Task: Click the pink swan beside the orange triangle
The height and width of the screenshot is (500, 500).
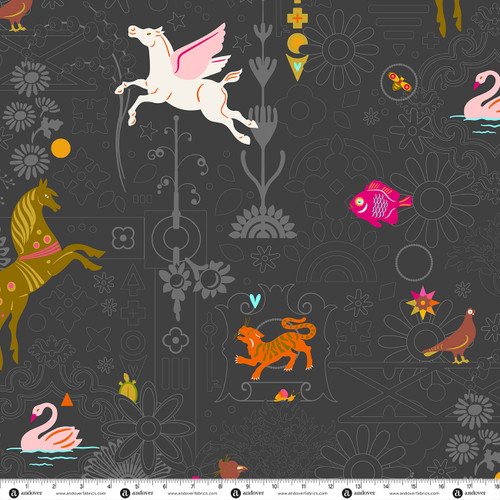Action: [x=50, y=428]
